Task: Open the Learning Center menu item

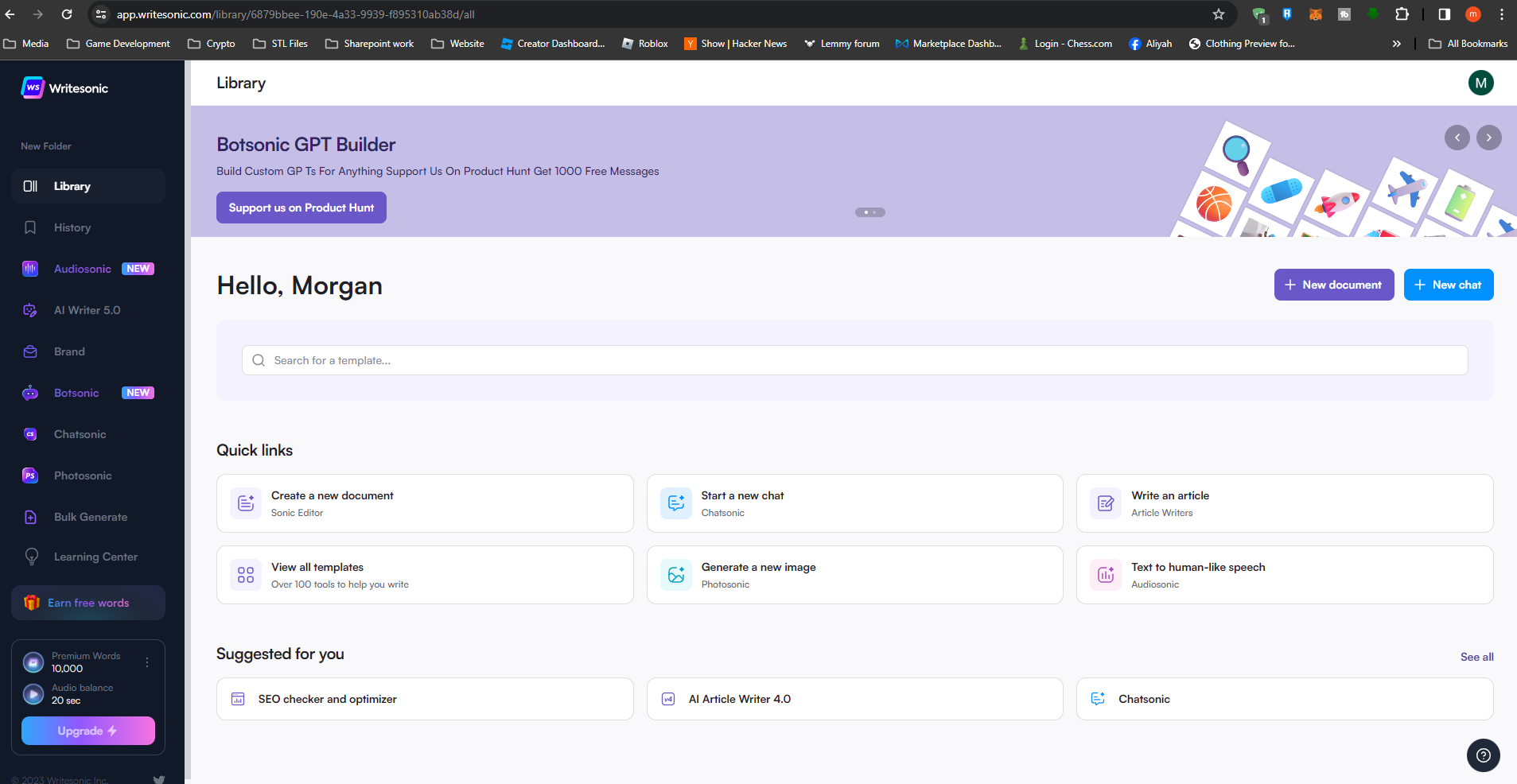Action: point(95,557)
